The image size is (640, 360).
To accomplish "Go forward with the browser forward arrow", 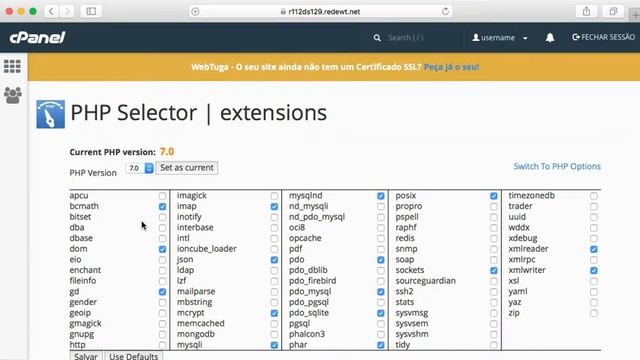I will tap(67, 11).
